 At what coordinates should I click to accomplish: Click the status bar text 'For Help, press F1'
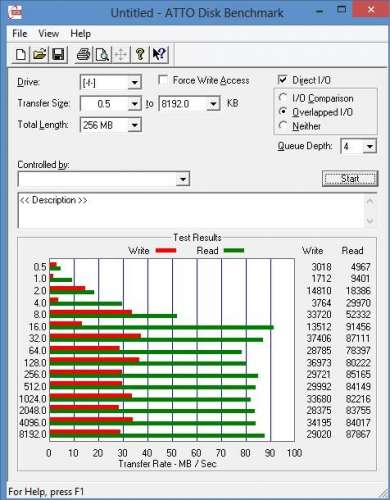pos(46,492)
